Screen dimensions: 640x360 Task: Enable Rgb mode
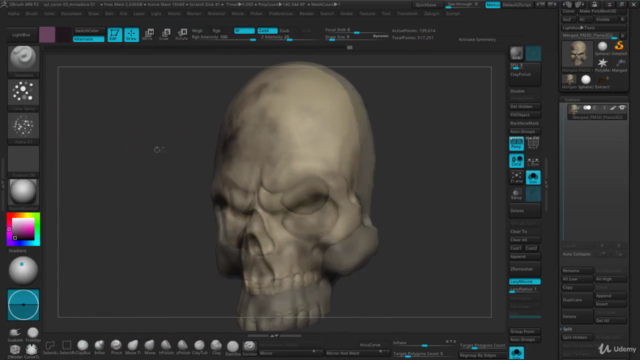coord(216,31)
